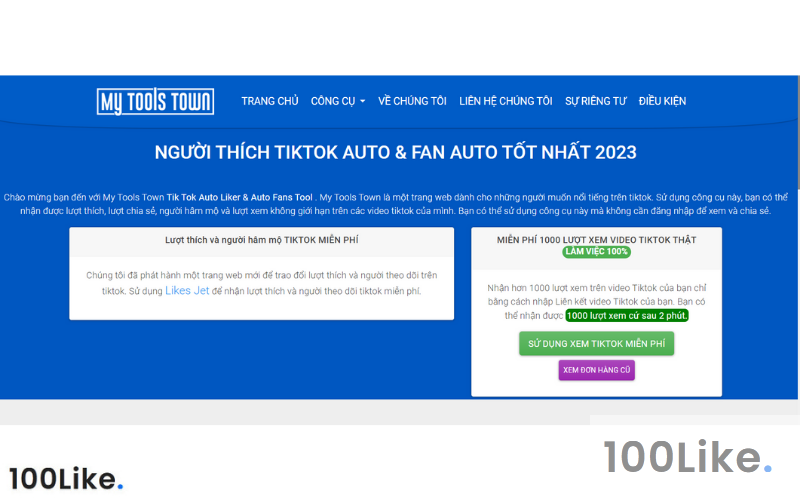Click the highlighted 1000 lượt xem cứ sau 2 phút text

click(x=627, y=315)
